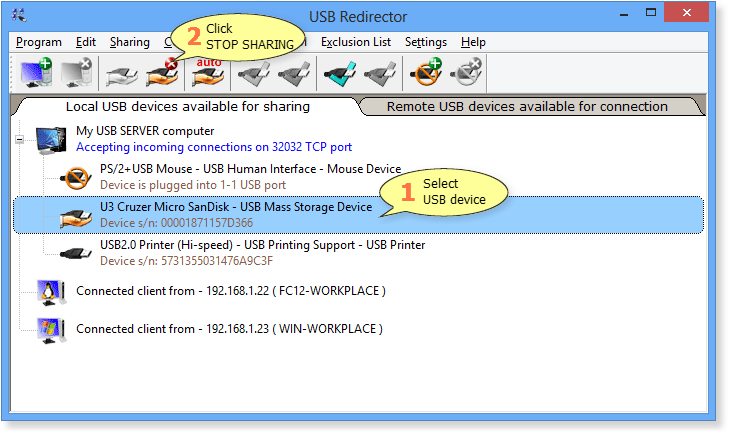Switch to Remote USB devices available for connection tab
This screenshot has width=729, height=434.
tap(527, 107)
